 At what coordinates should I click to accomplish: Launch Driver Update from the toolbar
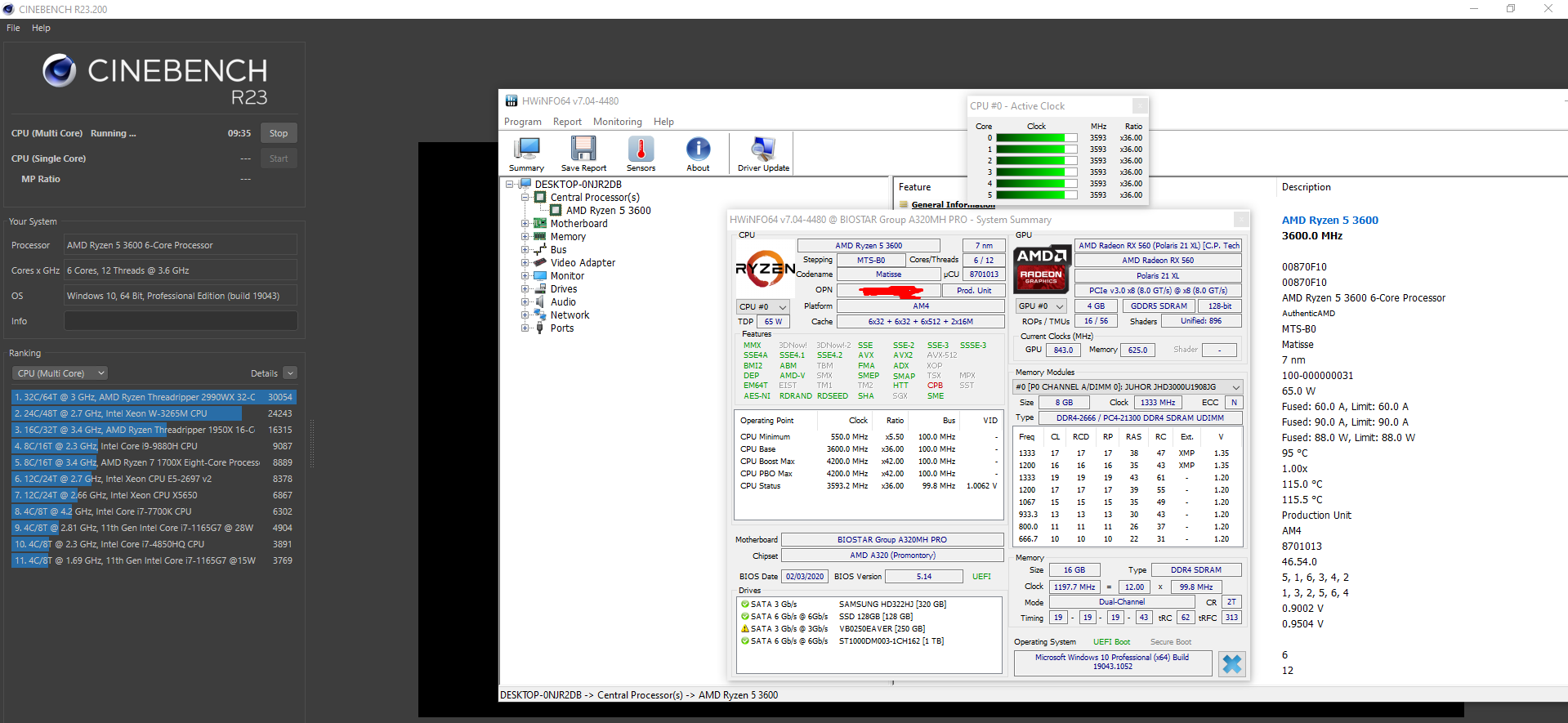coord(763,154)
